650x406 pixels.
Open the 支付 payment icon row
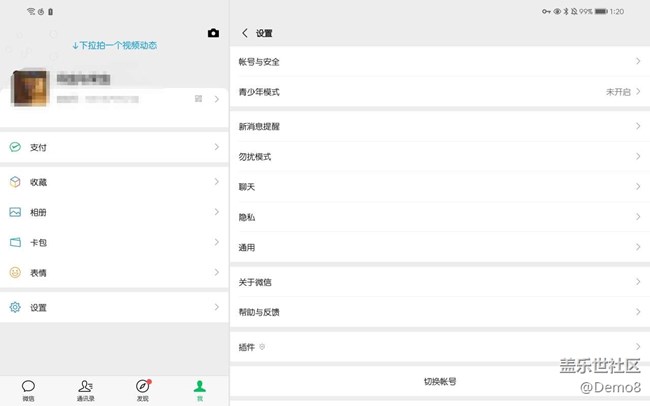pos(15,147)
